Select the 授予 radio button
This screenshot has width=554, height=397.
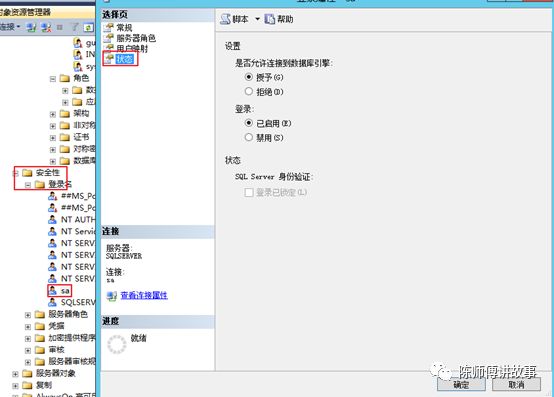click(x=249, y=77)
